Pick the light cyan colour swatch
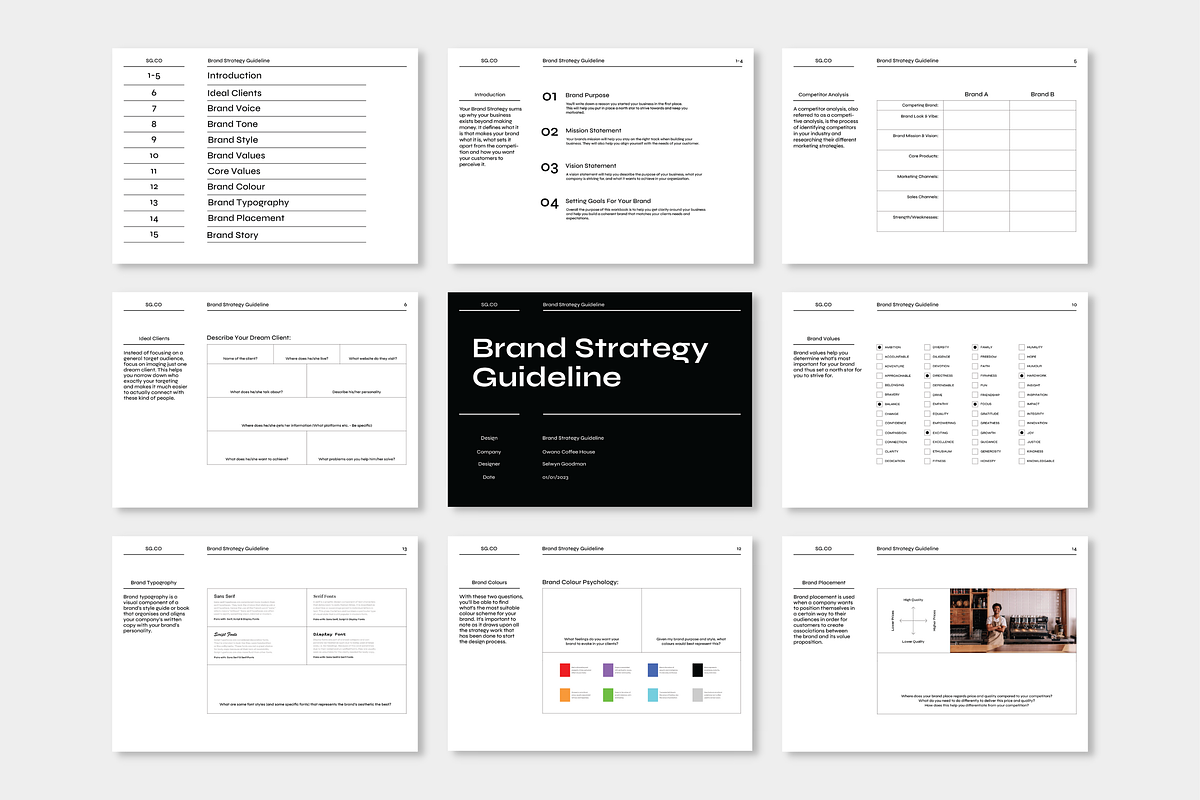 (x=652, y=694)
